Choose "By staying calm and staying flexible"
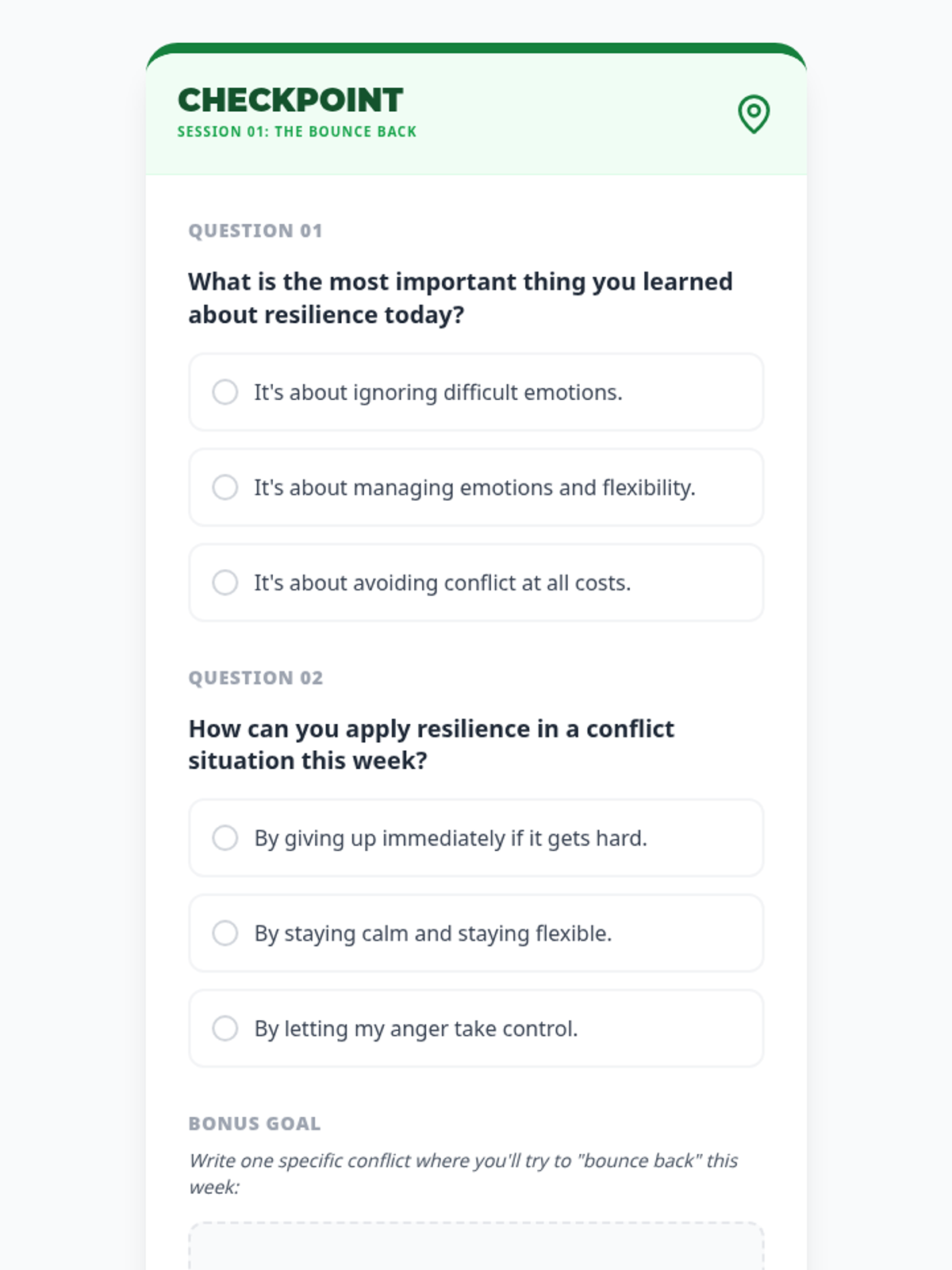This screenshot has height=1270, width=952. click(x=225, y=933)
